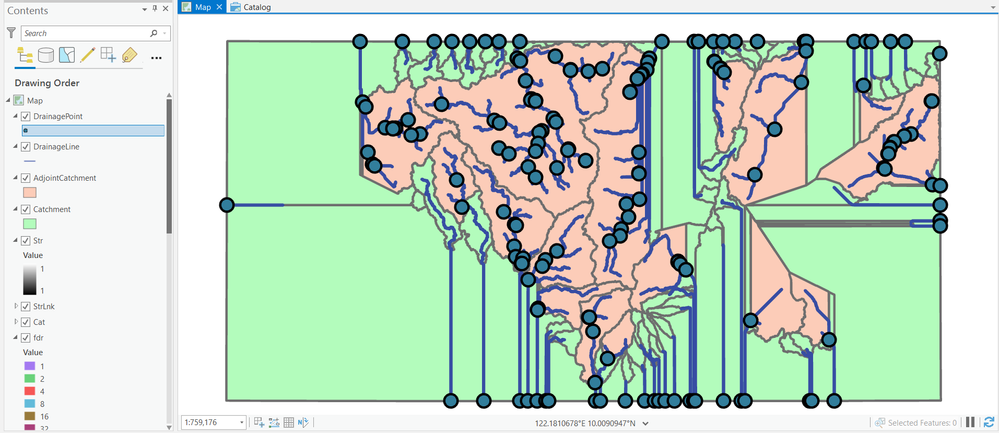Pause map drawing
This screenshot has width=999, height=433.
click(x=970, y=422)
